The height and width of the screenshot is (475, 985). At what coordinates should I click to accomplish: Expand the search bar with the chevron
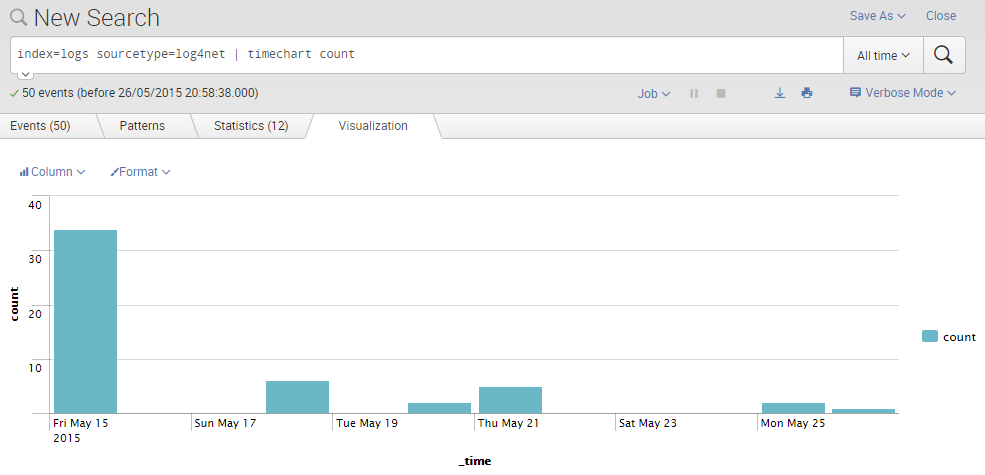pyautogui.click(x=26, y=75)
